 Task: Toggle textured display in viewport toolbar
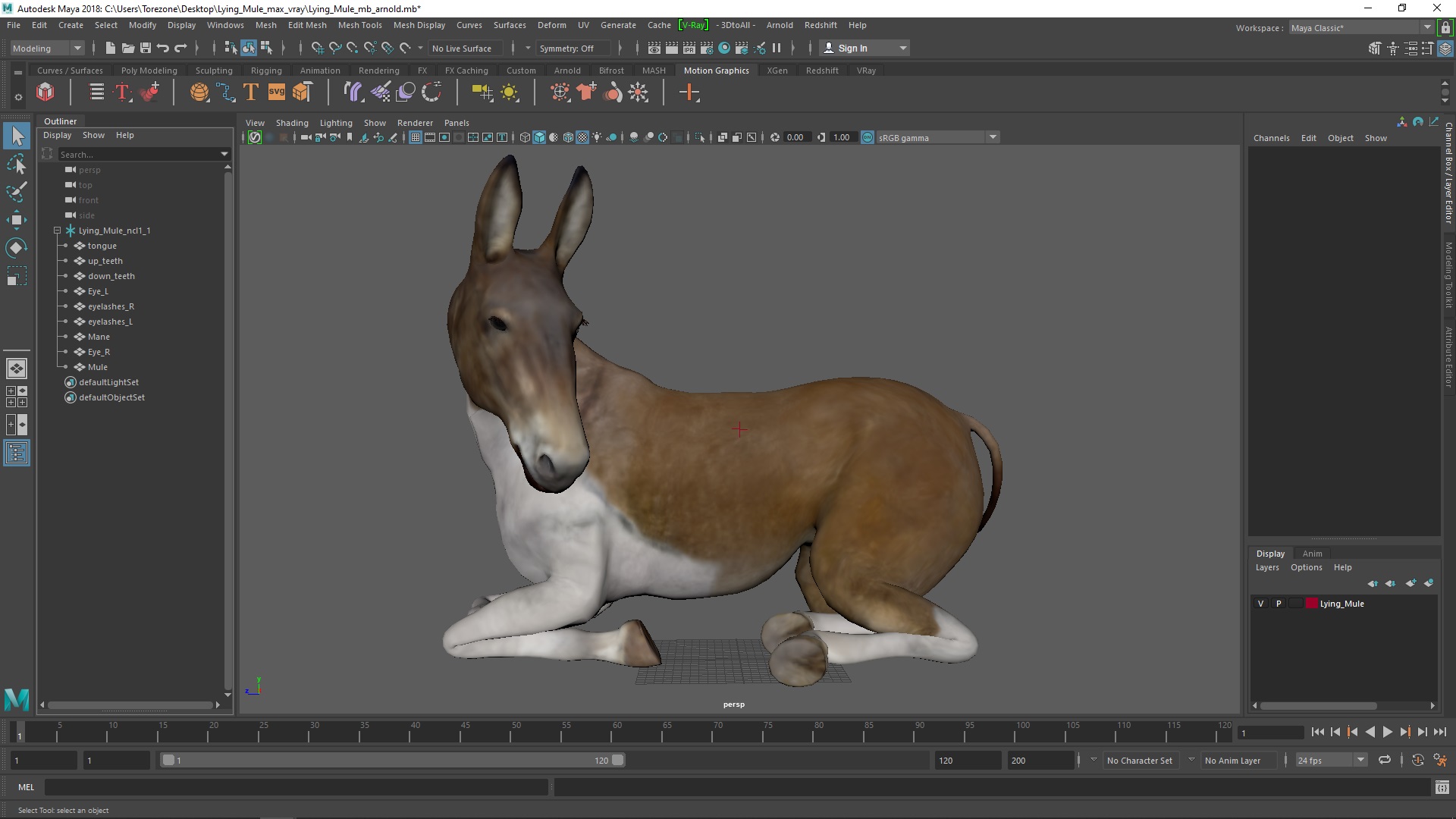pos(582,137)
